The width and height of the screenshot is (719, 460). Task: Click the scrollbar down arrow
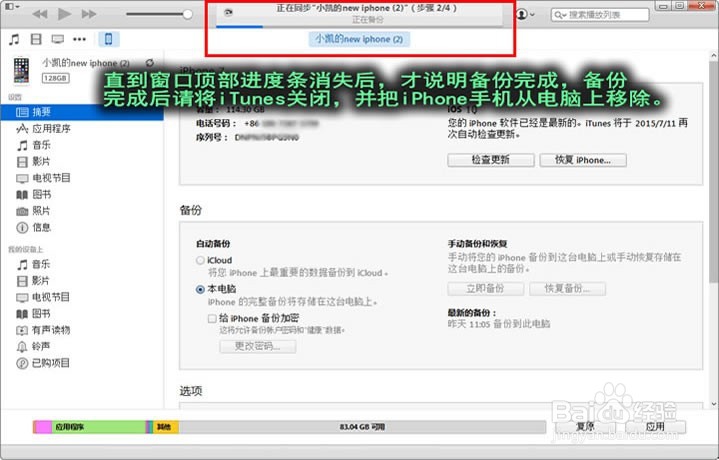click(x=714, y=404)
